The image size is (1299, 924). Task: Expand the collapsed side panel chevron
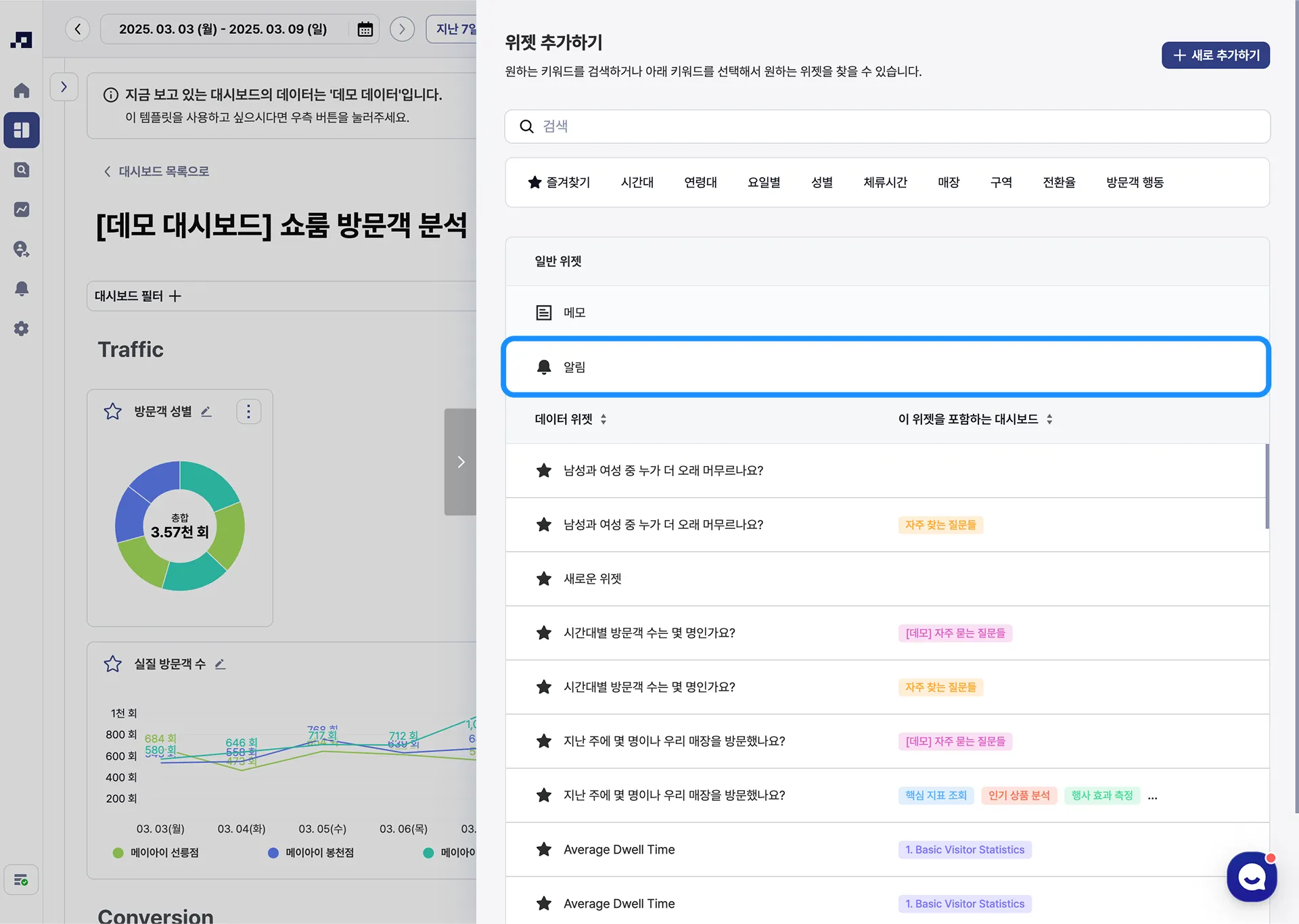64,87
